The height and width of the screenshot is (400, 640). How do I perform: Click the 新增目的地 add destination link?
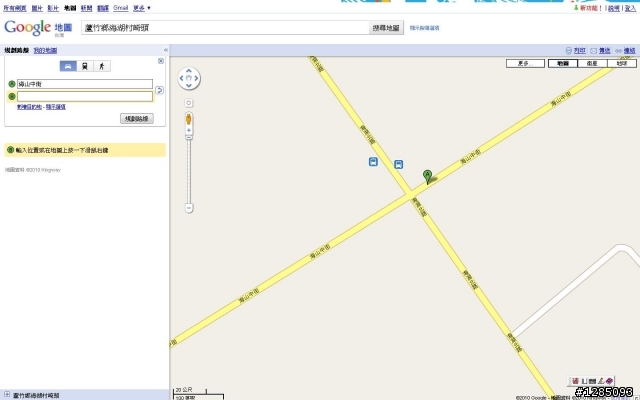tap(29, 107)
